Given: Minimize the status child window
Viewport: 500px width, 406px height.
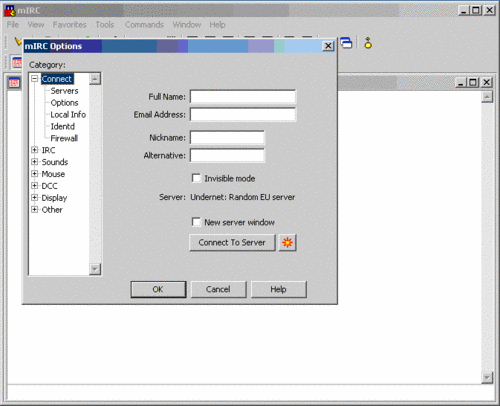Looking at the screenshot, I should click(x=461, y=82).
